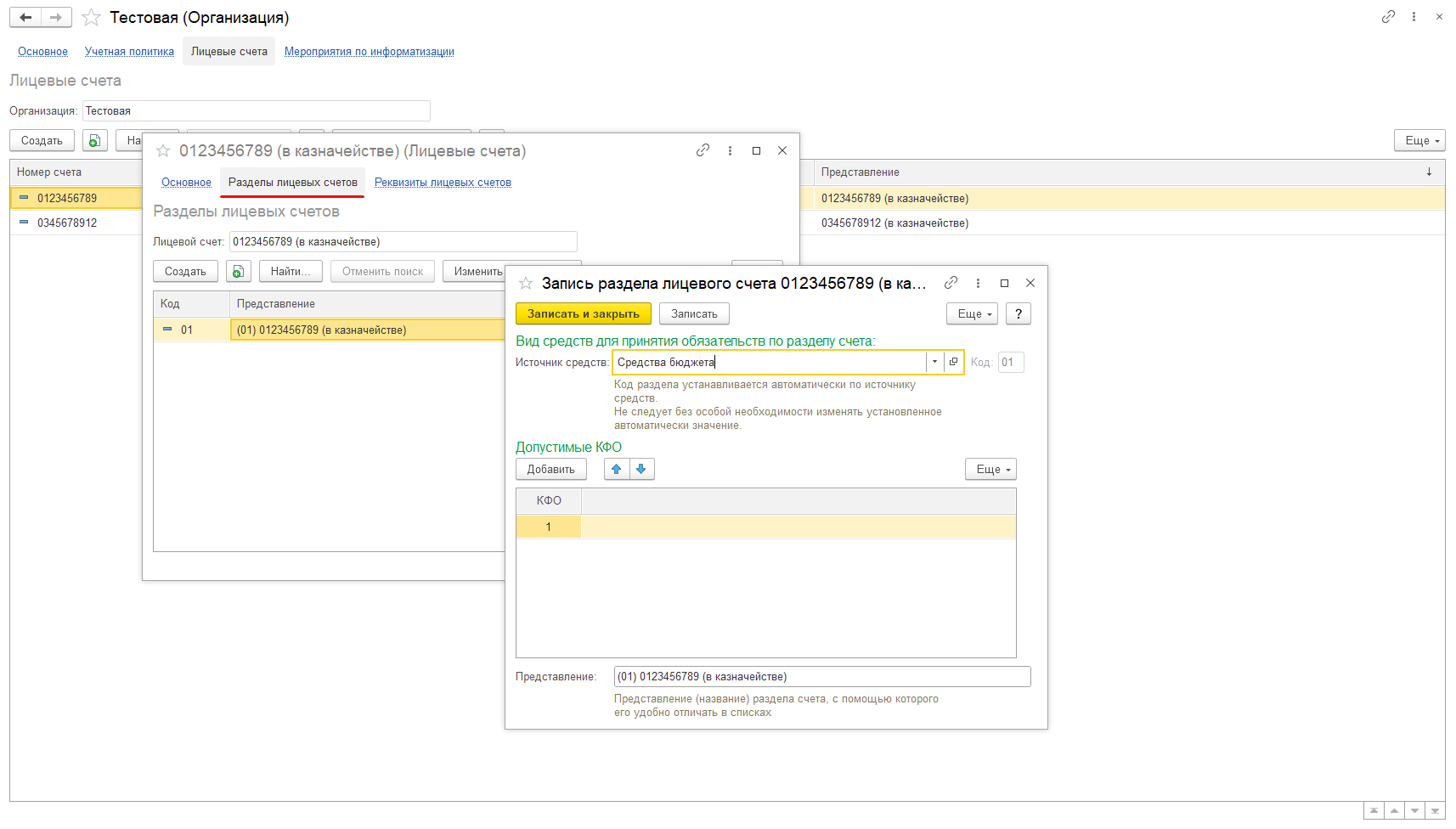This screenshot has height=829, width=1456.
Task: Click 0345678912 (в казначействе) in Представление column
Action: 894,223
